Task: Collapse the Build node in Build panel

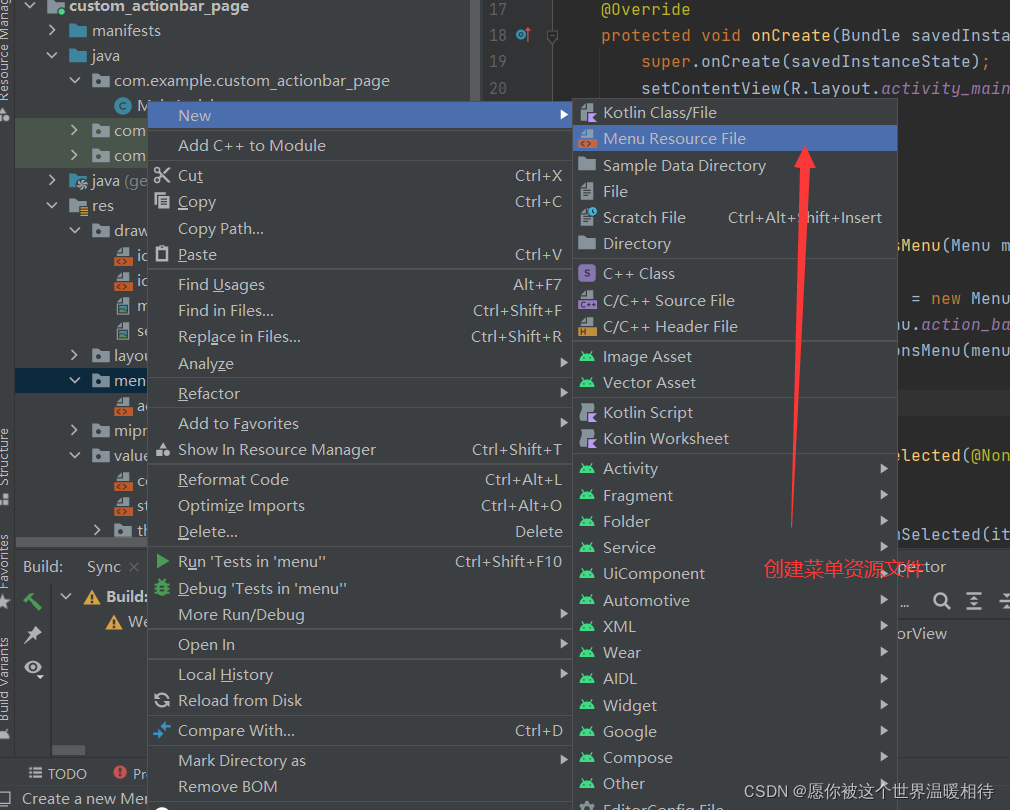Action: point(66,596)
